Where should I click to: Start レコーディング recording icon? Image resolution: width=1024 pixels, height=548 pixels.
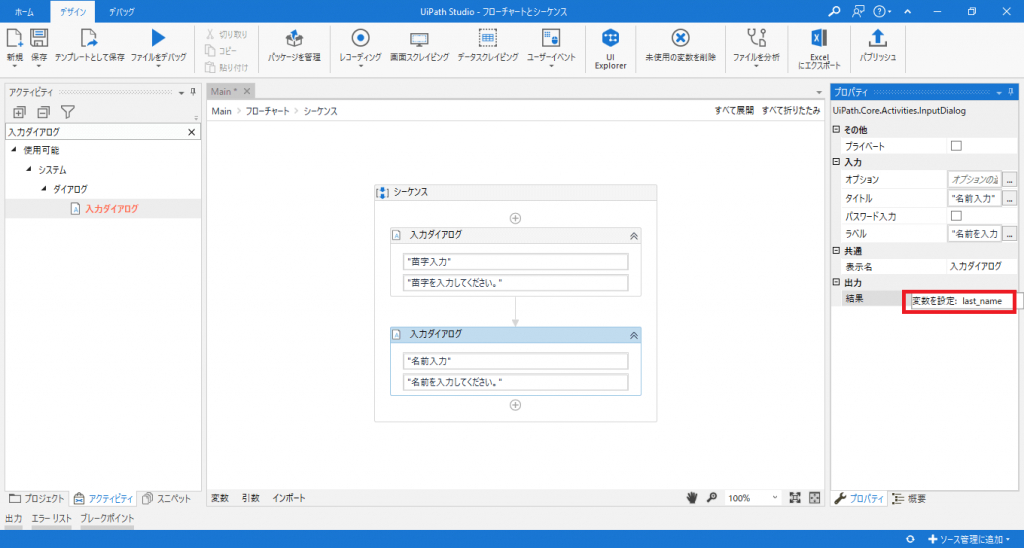(x=360, y=38)
